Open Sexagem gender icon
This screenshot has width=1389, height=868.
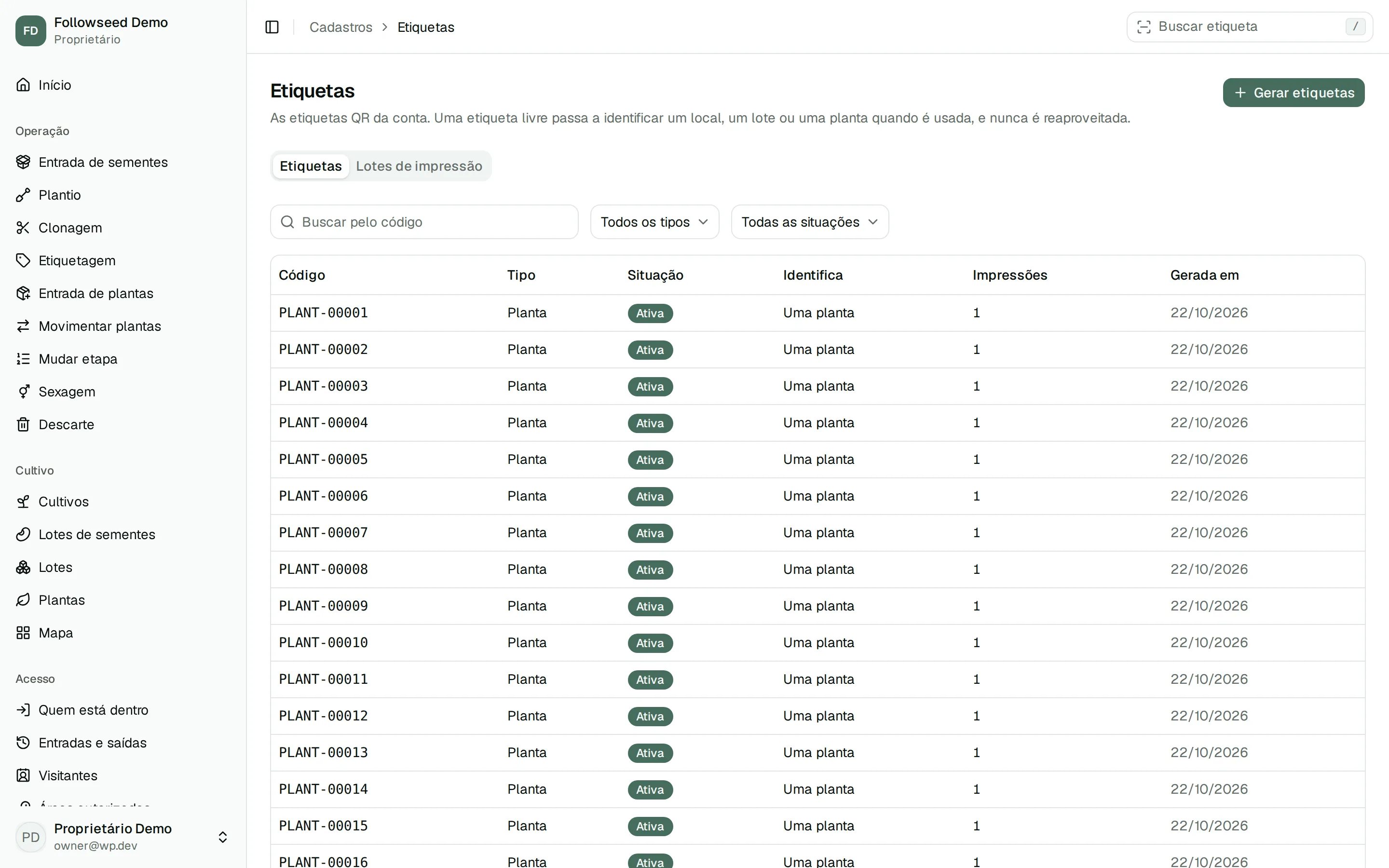[23, 392]
